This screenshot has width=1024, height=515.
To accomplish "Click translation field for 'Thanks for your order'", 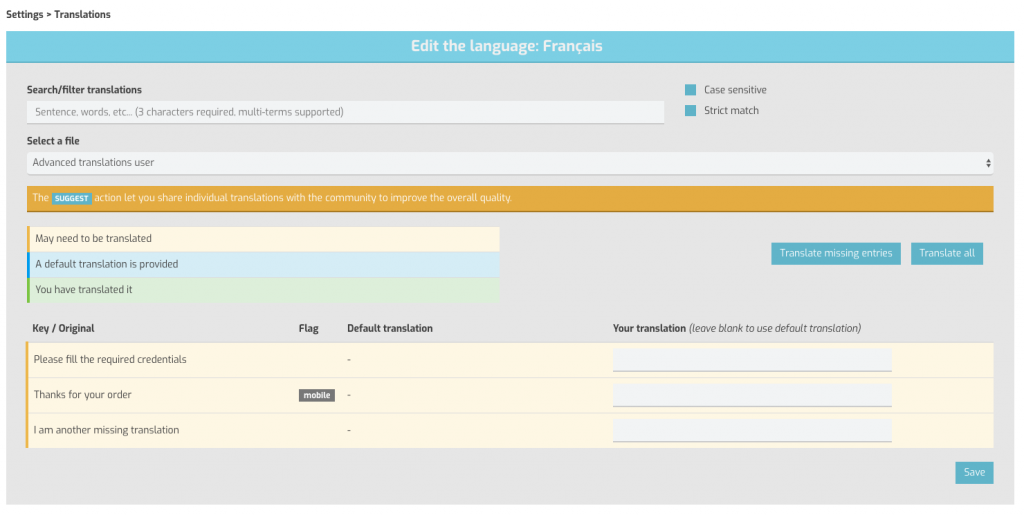I will point(751,395).
